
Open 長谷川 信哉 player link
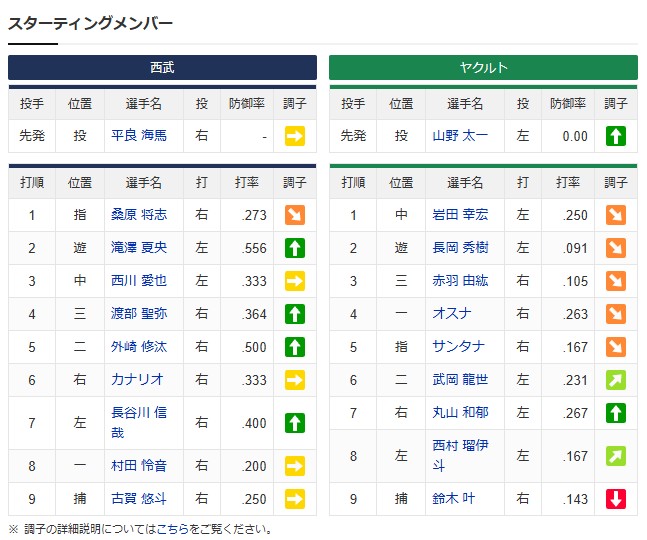click(139, 423)
